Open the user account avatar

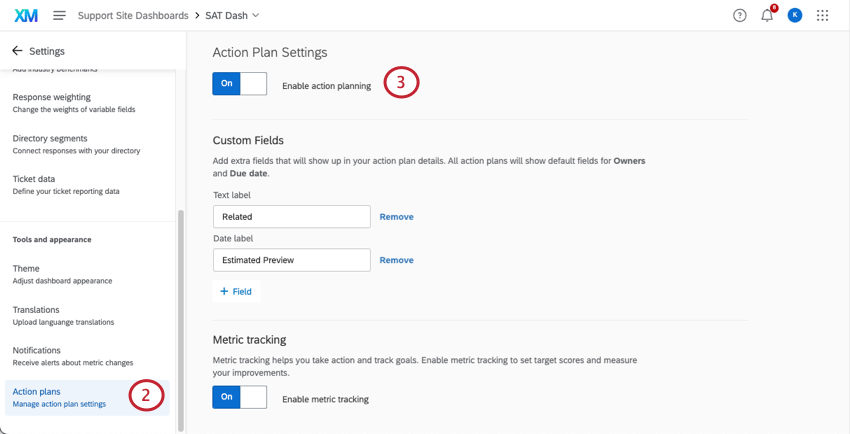[x=794, y=15]
